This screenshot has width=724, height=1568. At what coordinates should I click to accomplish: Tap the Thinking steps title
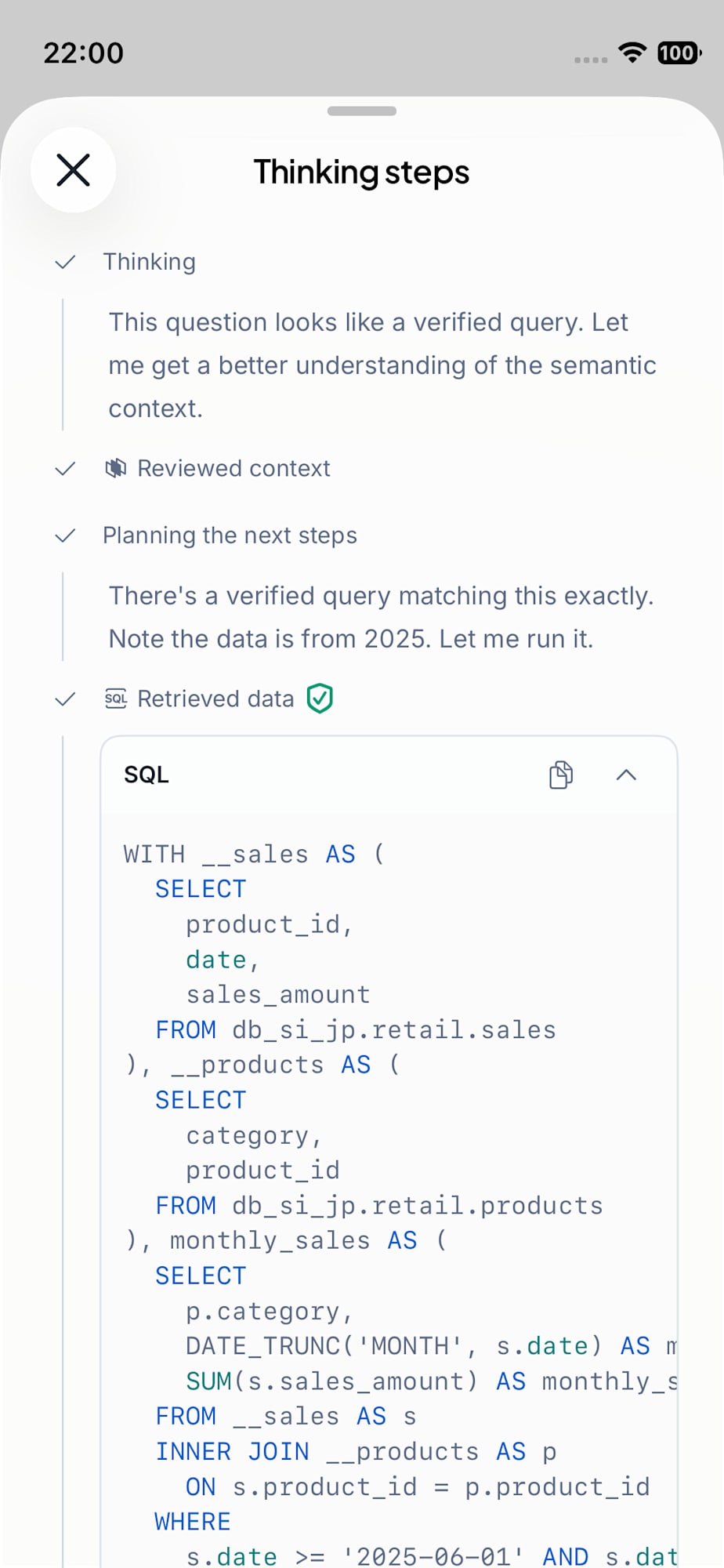coord(361,172)
